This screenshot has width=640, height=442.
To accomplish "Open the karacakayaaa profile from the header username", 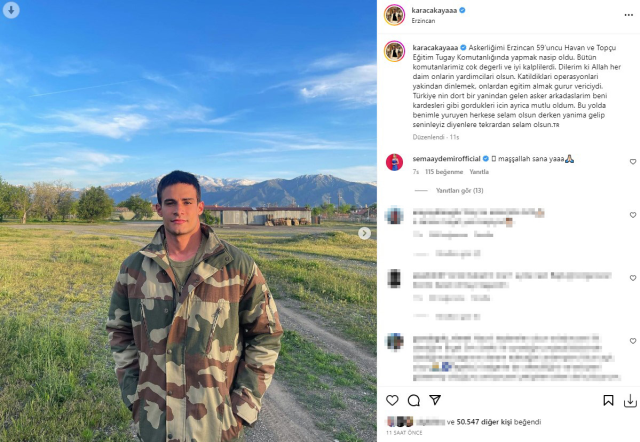I will [x=434, y=10].
